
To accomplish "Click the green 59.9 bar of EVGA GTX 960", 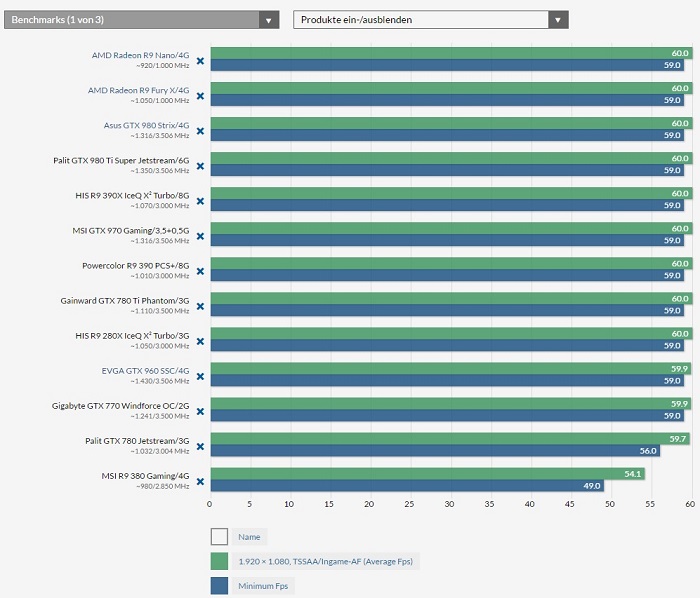I will 451,369.
